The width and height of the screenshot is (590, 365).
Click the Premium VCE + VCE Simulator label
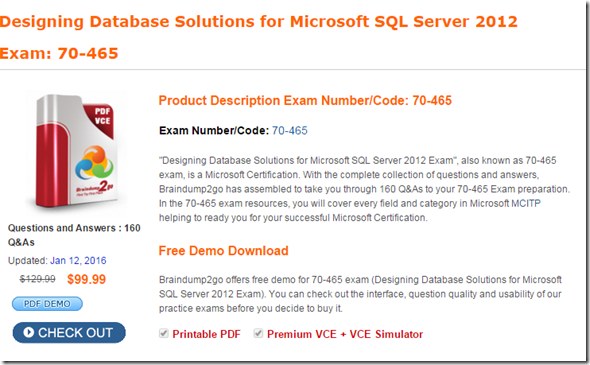click(x=345, y=334)
